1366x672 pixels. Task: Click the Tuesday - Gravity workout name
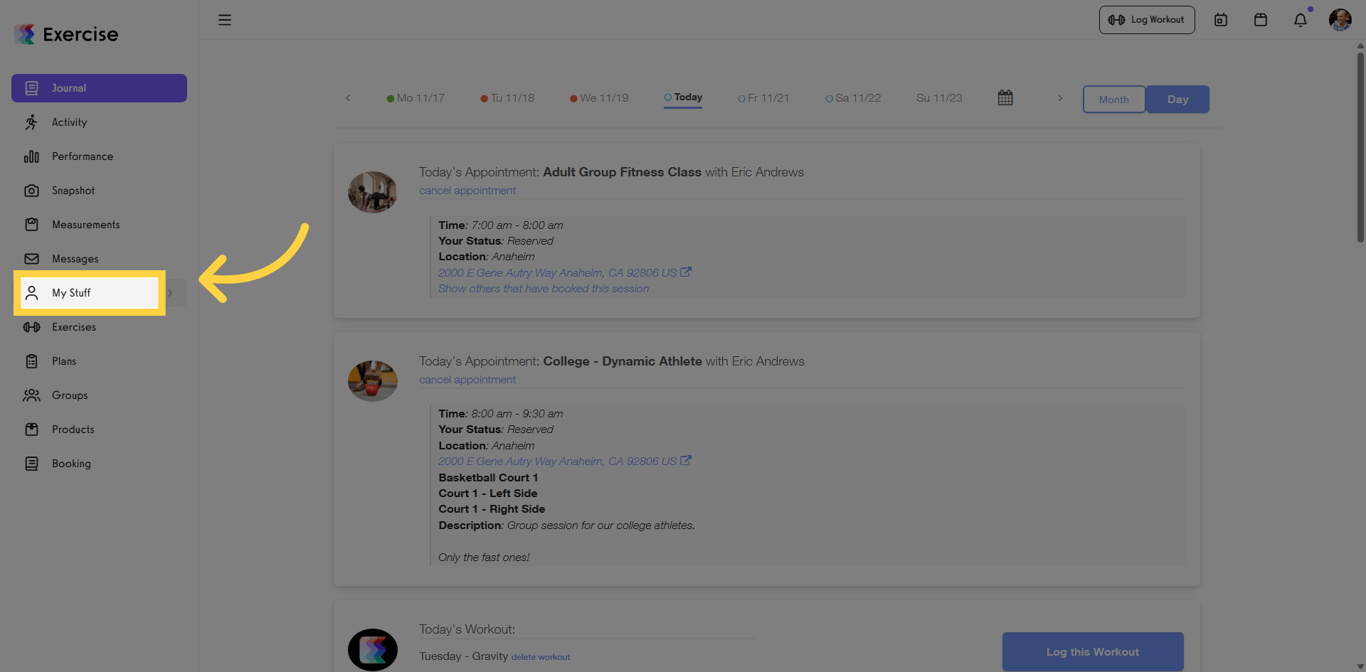(463, 656)
